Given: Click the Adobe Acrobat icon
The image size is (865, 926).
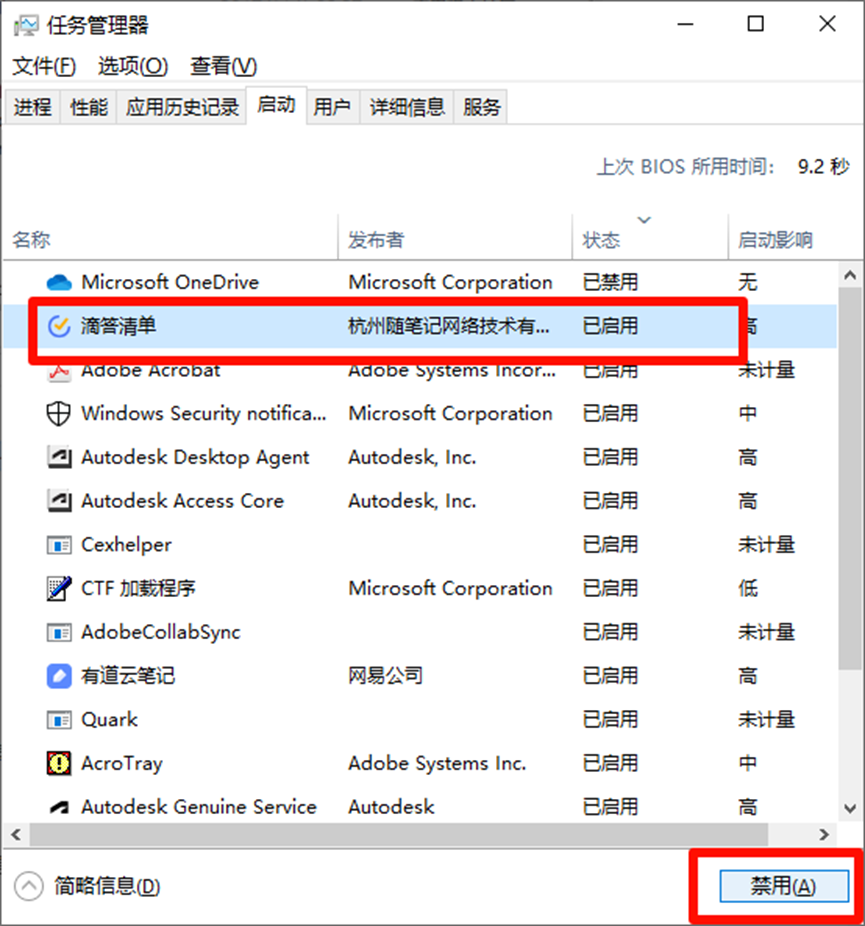Looking at the screenshot, I should point(59,369).
